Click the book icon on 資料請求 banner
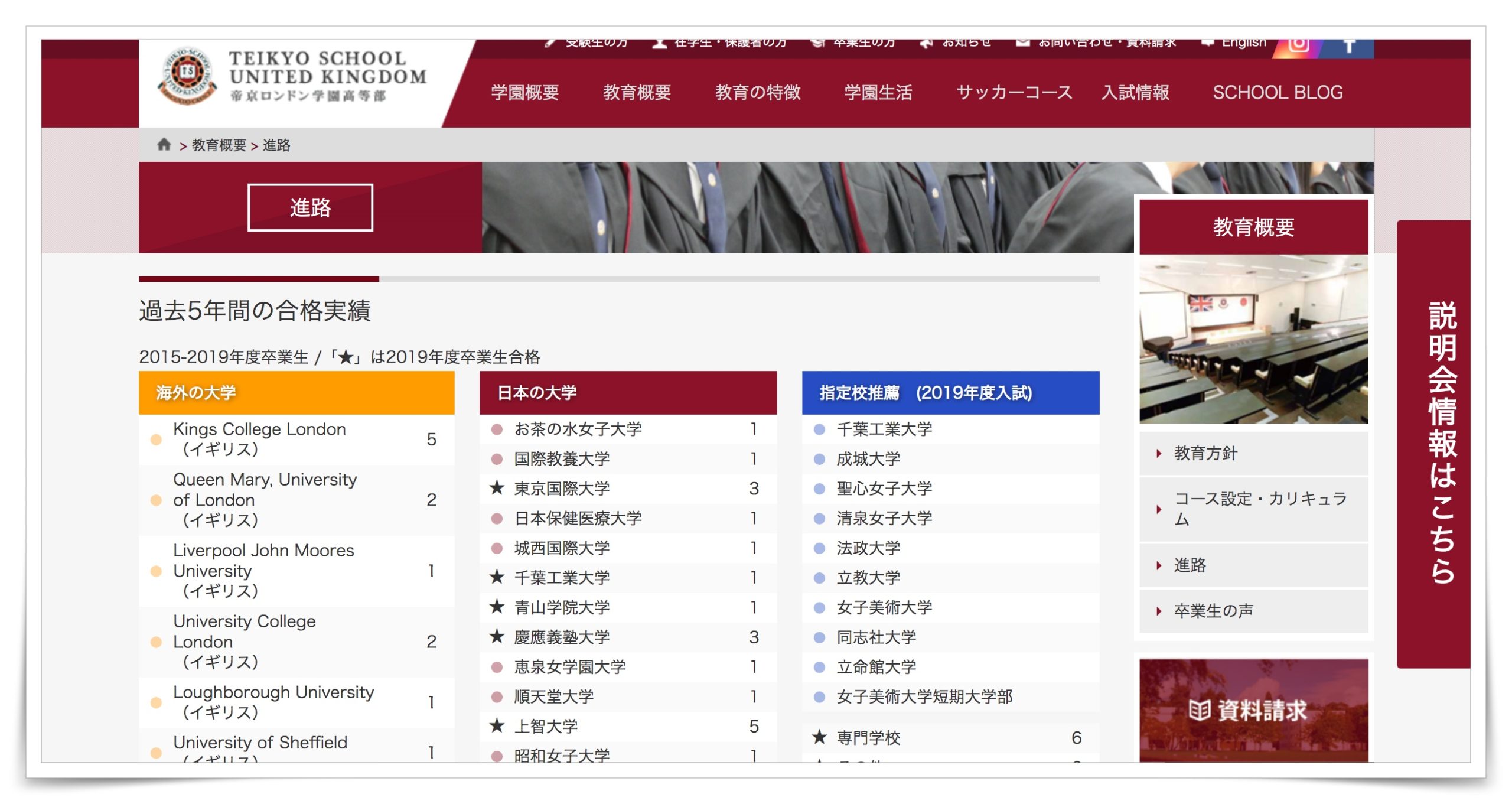The image size is (1512, 804). 1200,710
